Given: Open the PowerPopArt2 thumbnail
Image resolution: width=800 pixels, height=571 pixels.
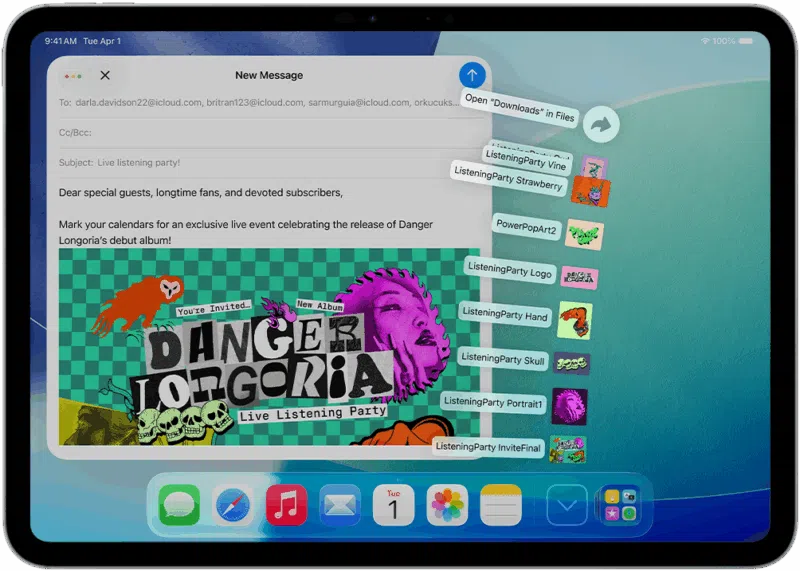Looking at the screenshot, I should [x=585, y=235].
